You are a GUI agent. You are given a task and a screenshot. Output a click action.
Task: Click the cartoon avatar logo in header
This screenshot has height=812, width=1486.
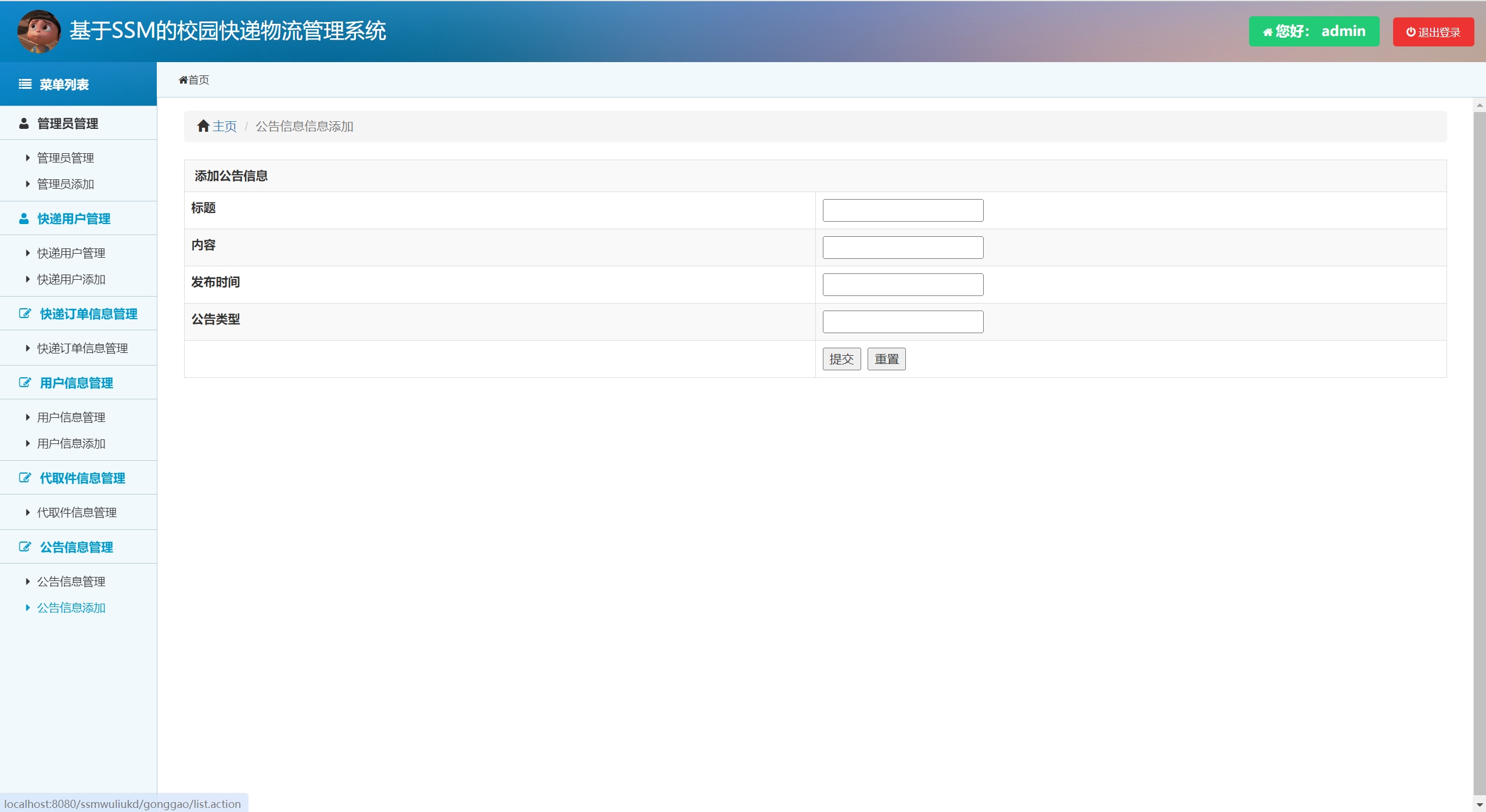click(39, 31)
